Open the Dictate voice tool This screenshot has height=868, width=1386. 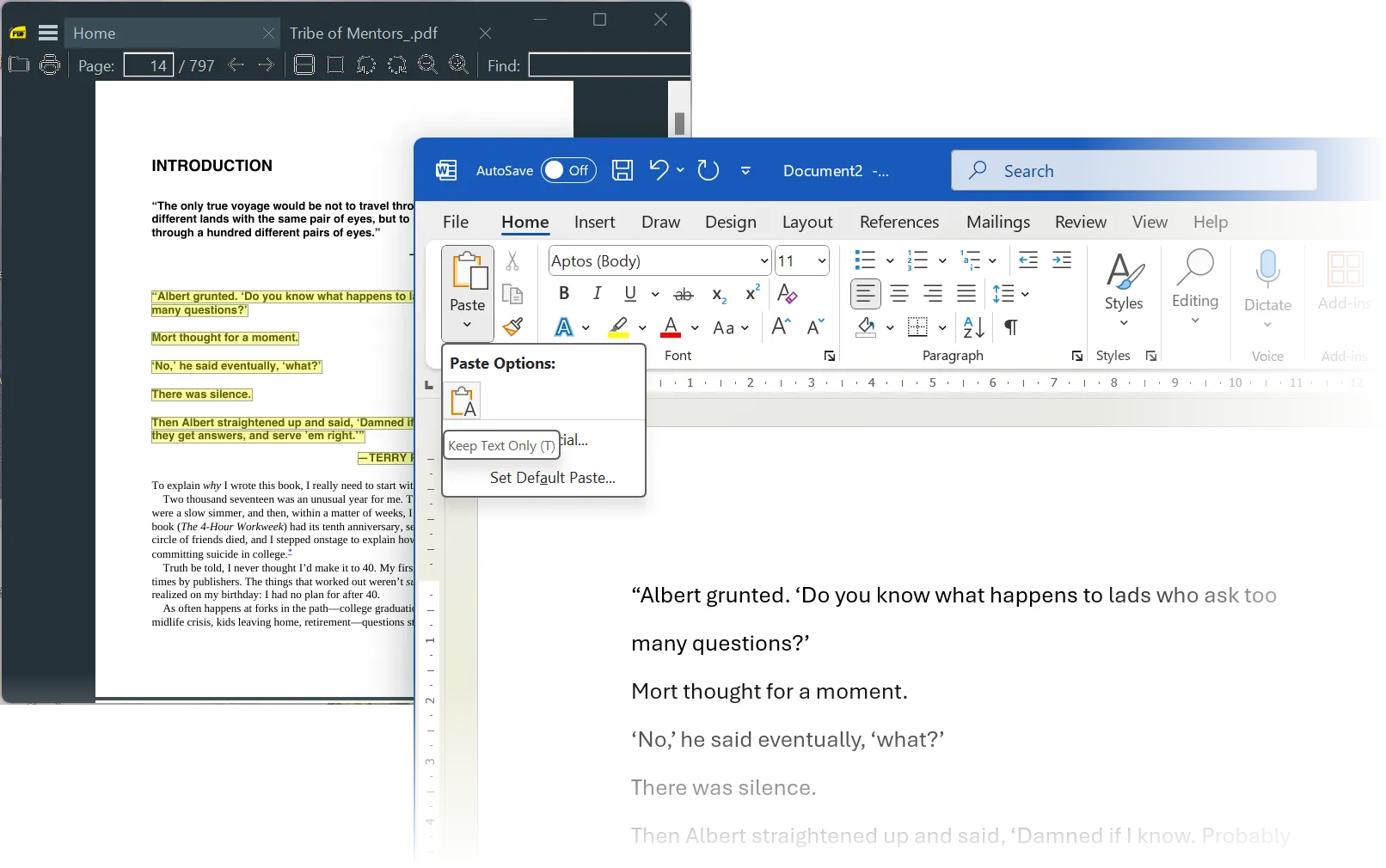(x=1267, y=281)
